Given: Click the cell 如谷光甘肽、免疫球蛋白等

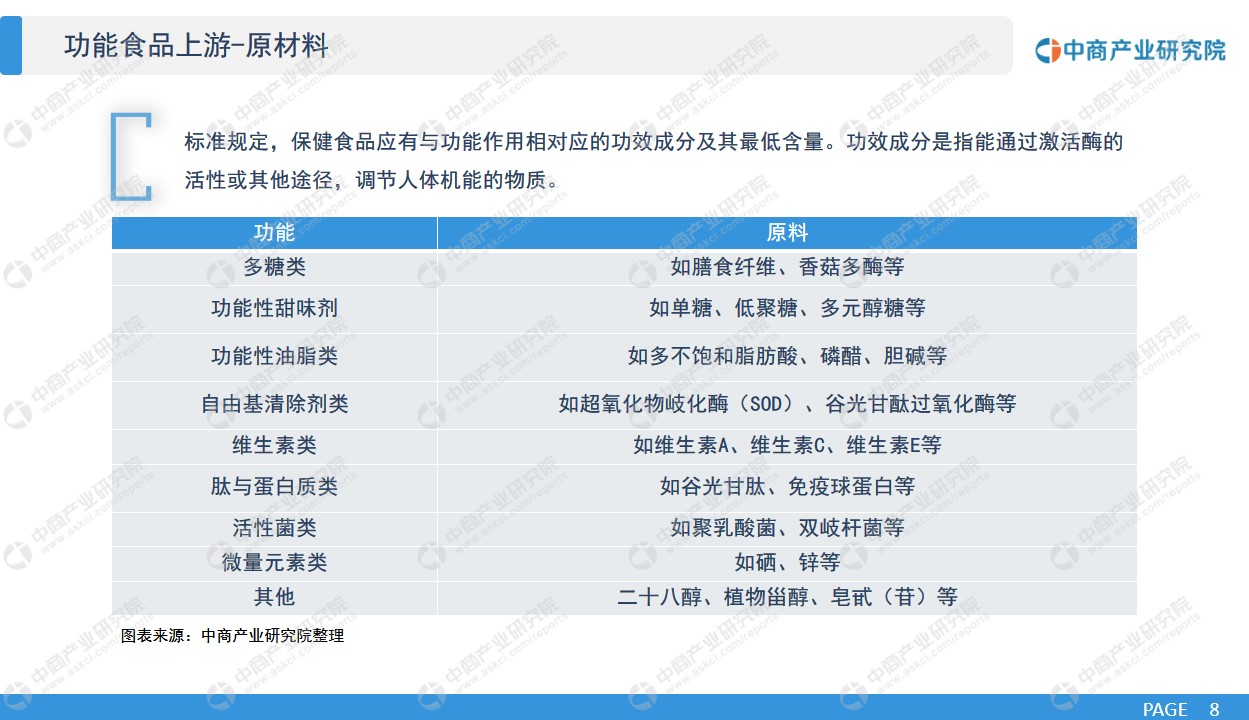Looking at the screenshot, I should pos(787,488).
